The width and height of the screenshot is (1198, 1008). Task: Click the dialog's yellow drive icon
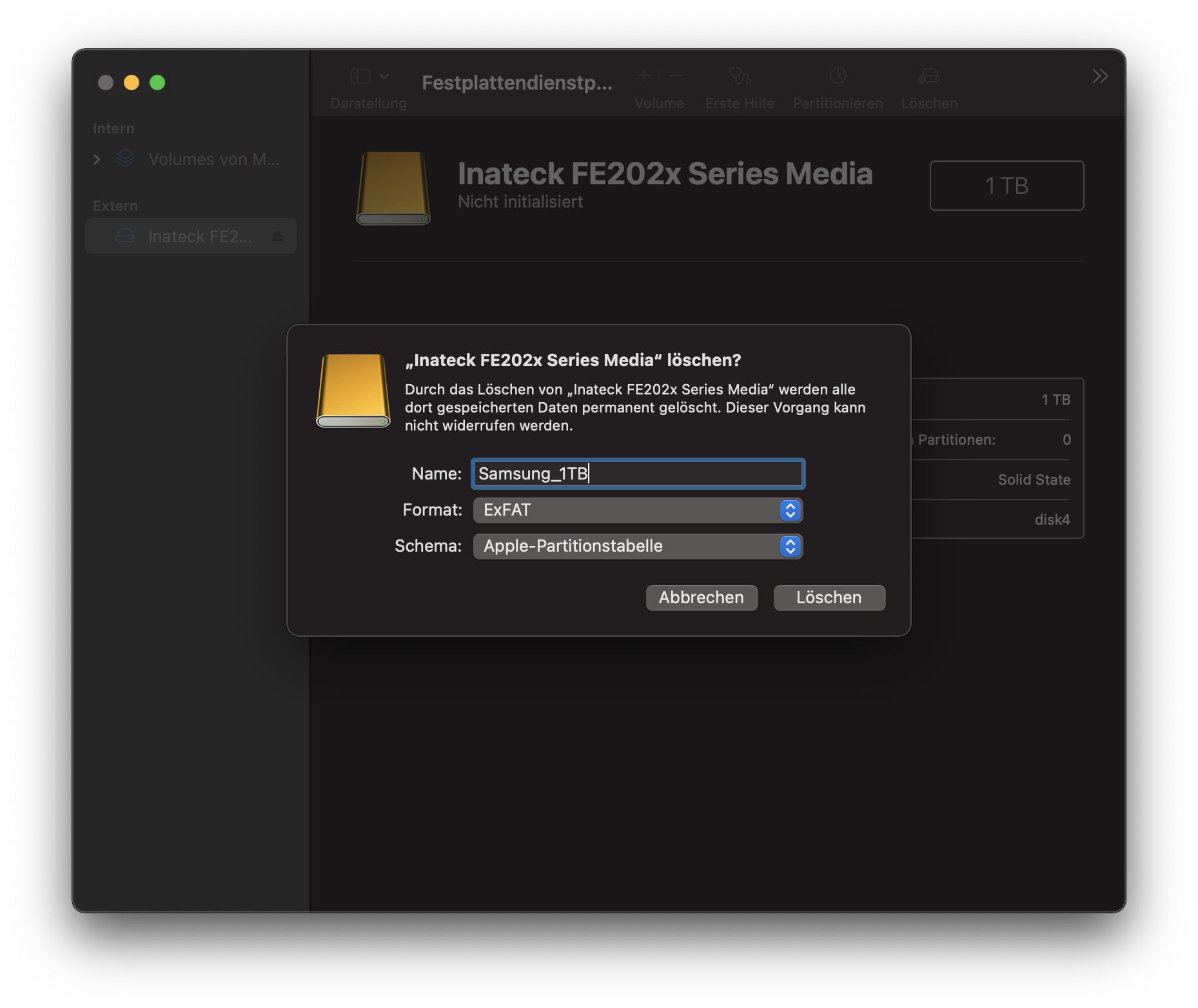[353, 391]
